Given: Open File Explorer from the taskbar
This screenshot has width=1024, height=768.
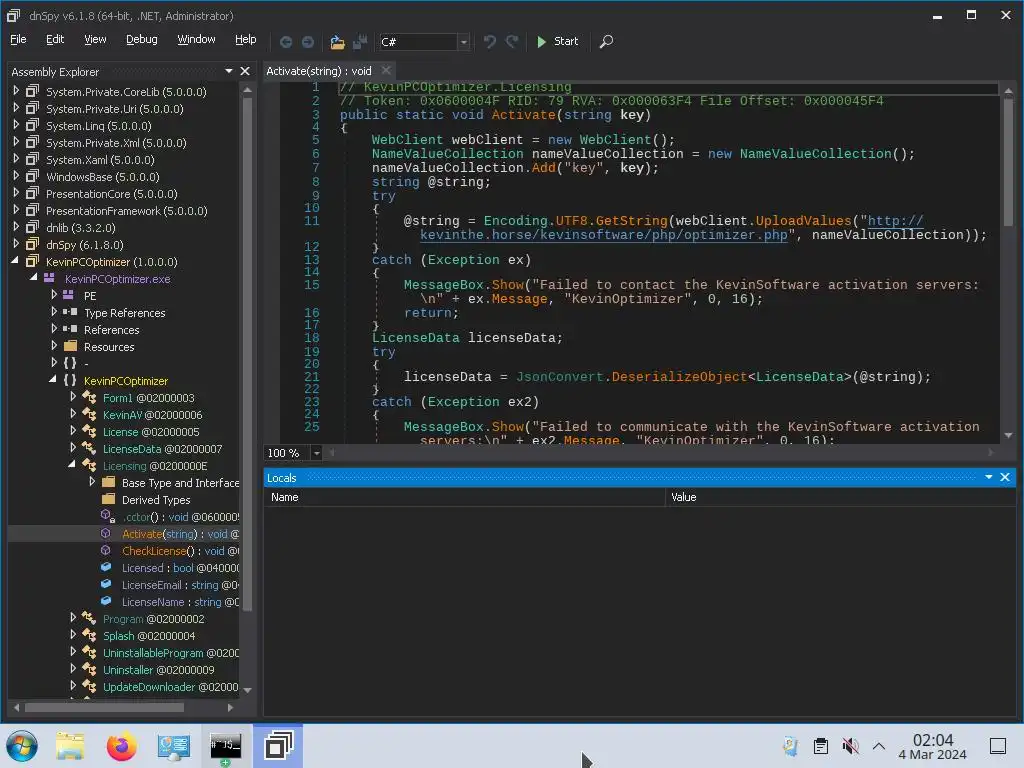Looking at the screenshot, I should point(70,746).
